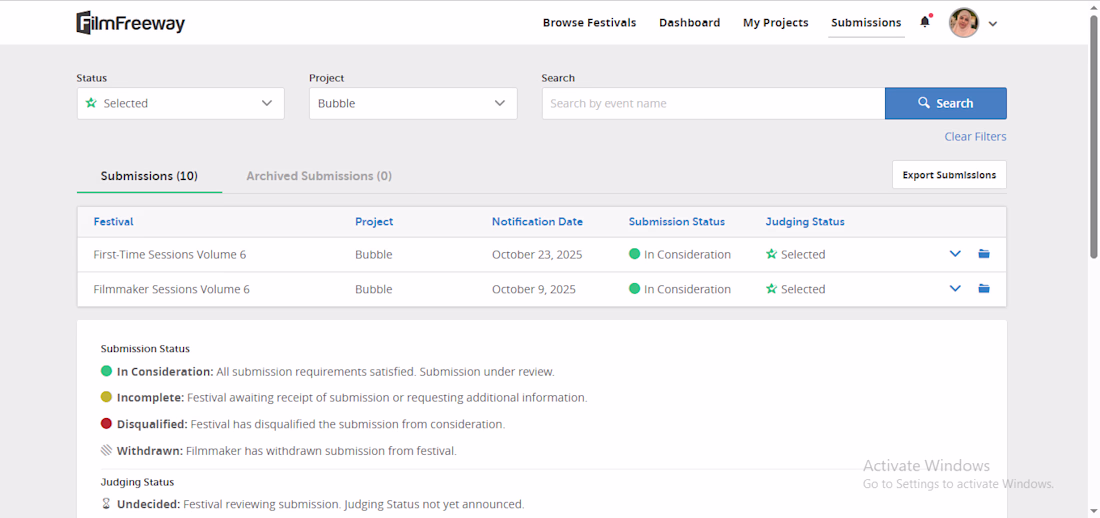Open the notifications bell

click(925, 22)
